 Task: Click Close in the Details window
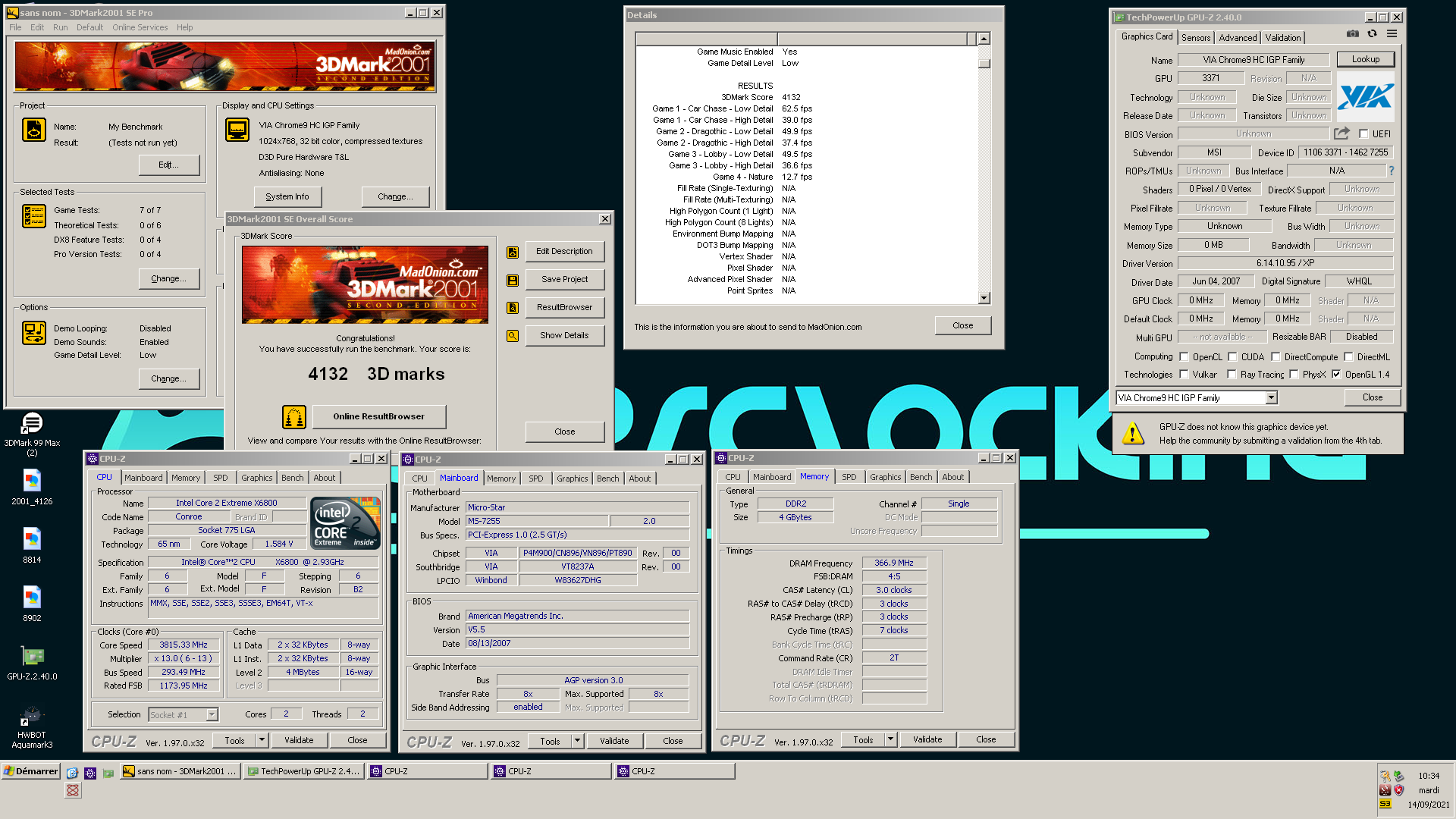point(963,325)
